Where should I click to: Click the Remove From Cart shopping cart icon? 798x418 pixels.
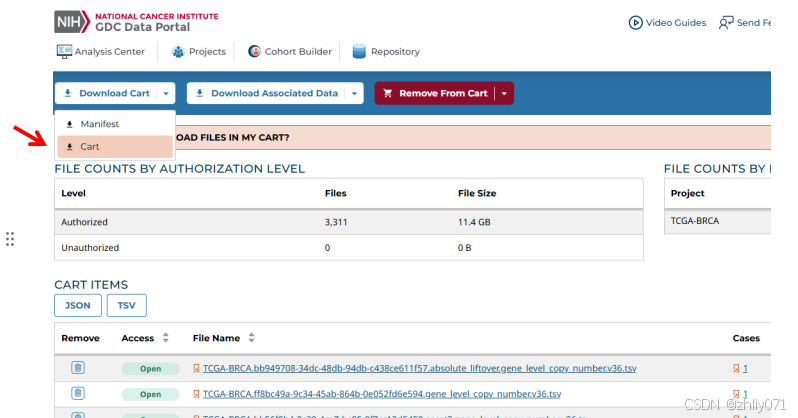tap(388, 93)
